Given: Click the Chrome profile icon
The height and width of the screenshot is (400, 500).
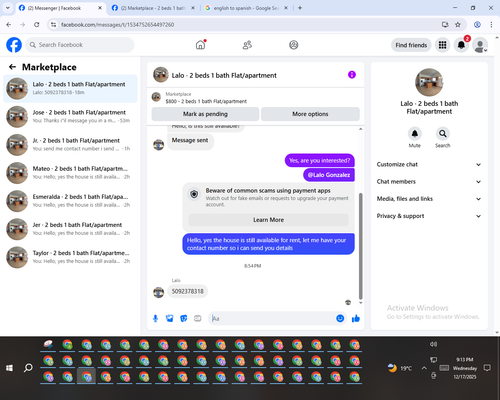Looking at the screenshot, I should click(477, 25).
